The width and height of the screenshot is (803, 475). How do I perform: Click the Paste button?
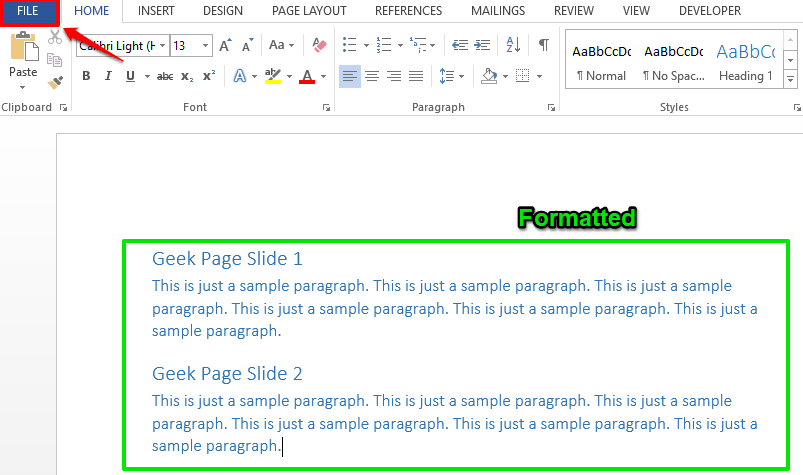23,60
